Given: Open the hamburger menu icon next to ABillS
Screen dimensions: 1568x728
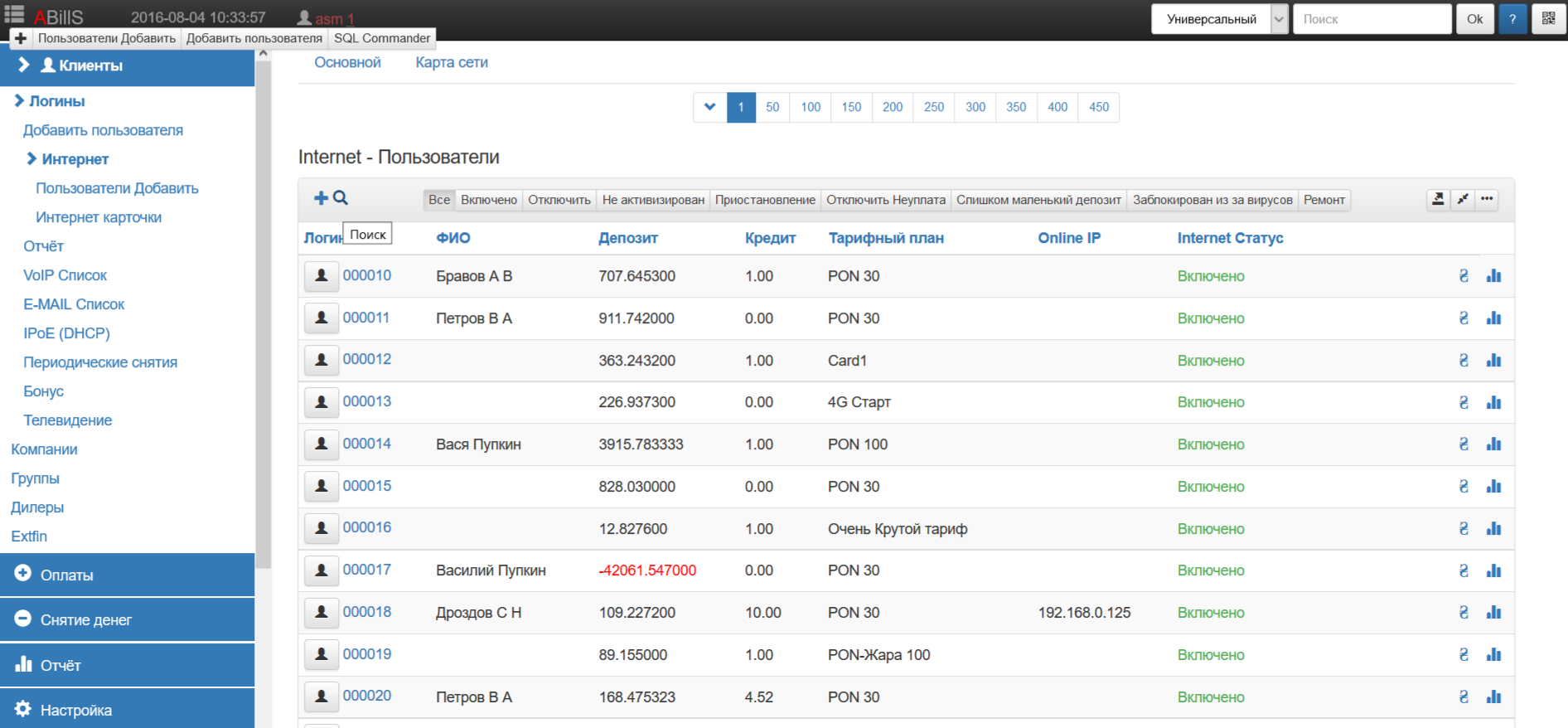Looking at the screenshot, I should point(14,14).
